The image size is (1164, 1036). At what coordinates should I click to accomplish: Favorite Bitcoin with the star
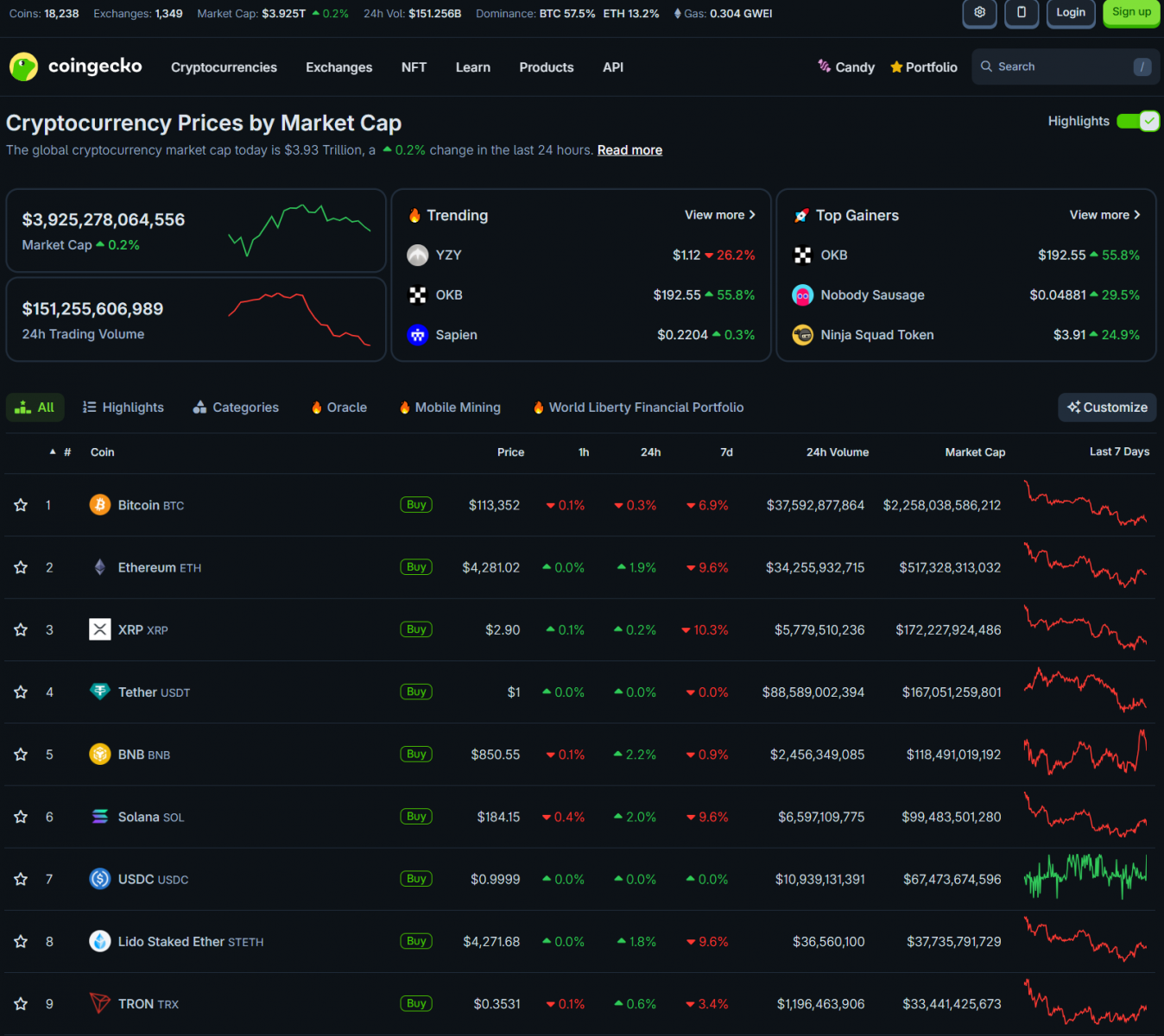click(x=21, y=505)
